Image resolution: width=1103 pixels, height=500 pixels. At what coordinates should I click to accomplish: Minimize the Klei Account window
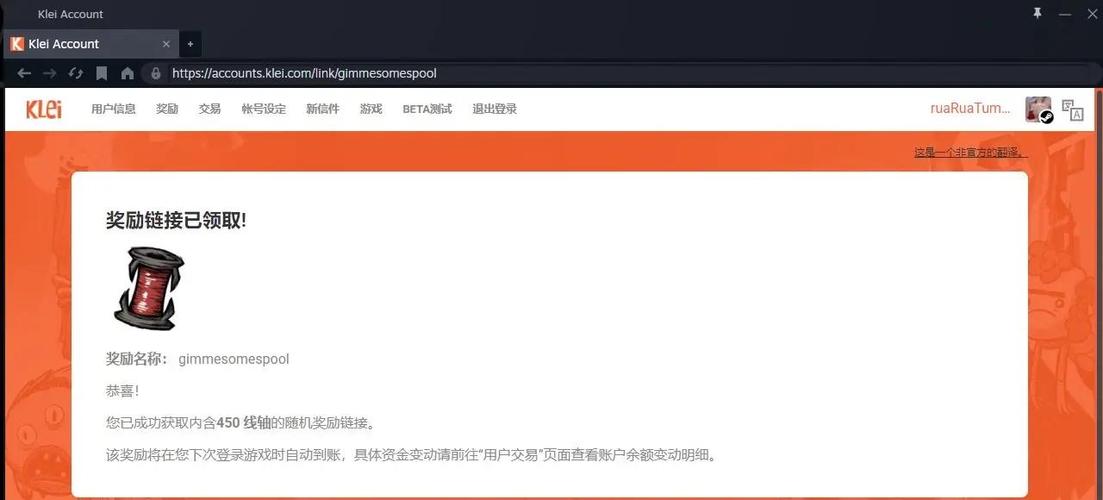pos(1064,13)
